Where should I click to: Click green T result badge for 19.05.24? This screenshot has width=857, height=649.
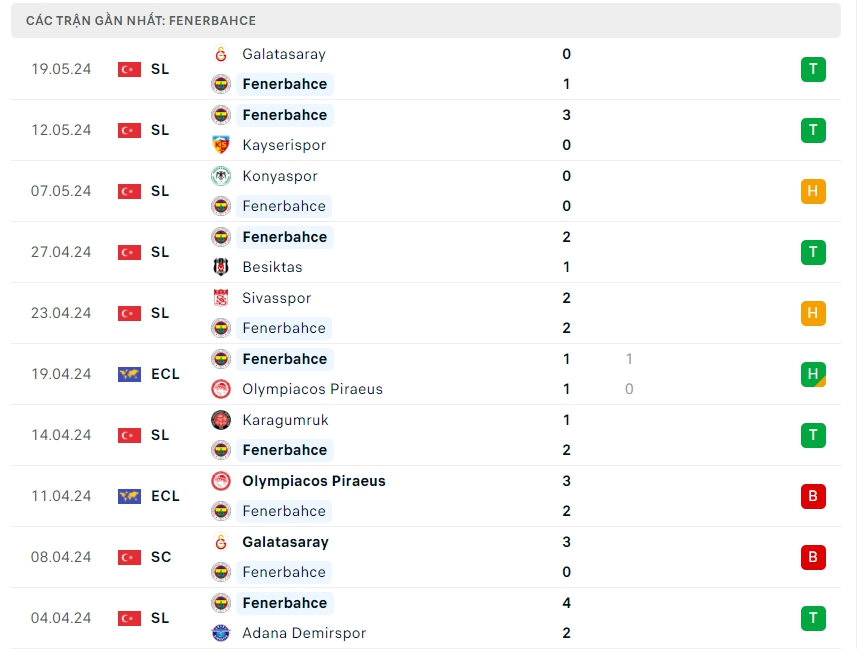point(813,69)
